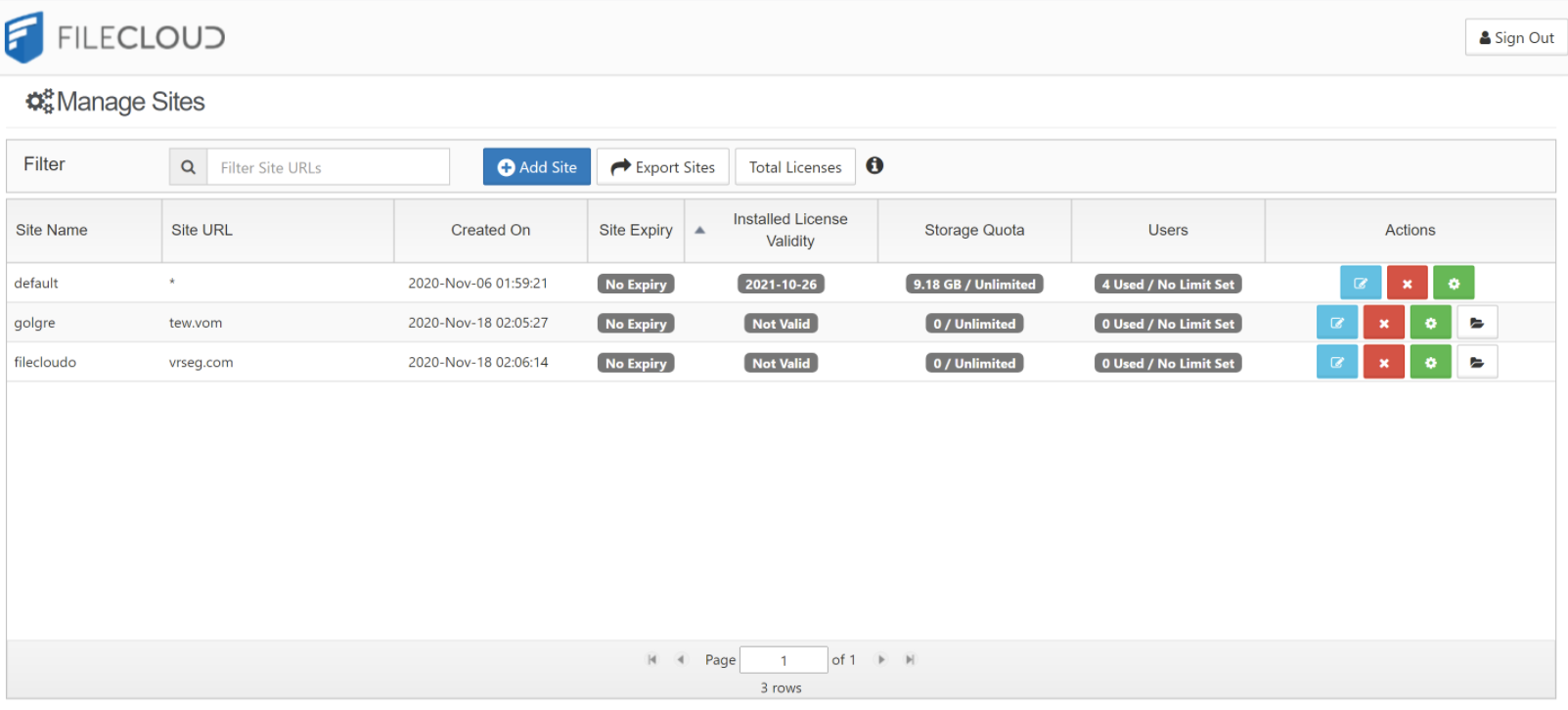Open folder icon for golgre site
This screenshot has width=1568, height=710.
click(1476, 323)
